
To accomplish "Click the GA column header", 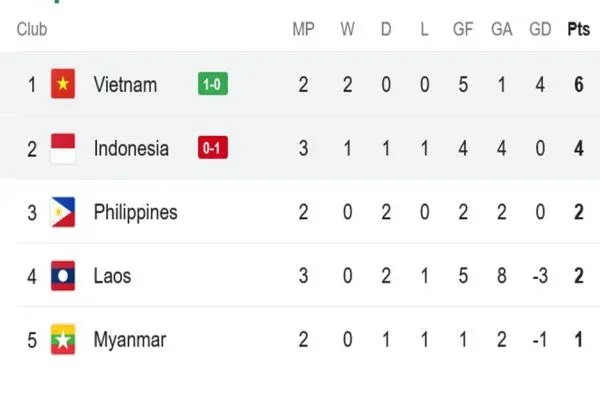I will click(x=502, y=29).
